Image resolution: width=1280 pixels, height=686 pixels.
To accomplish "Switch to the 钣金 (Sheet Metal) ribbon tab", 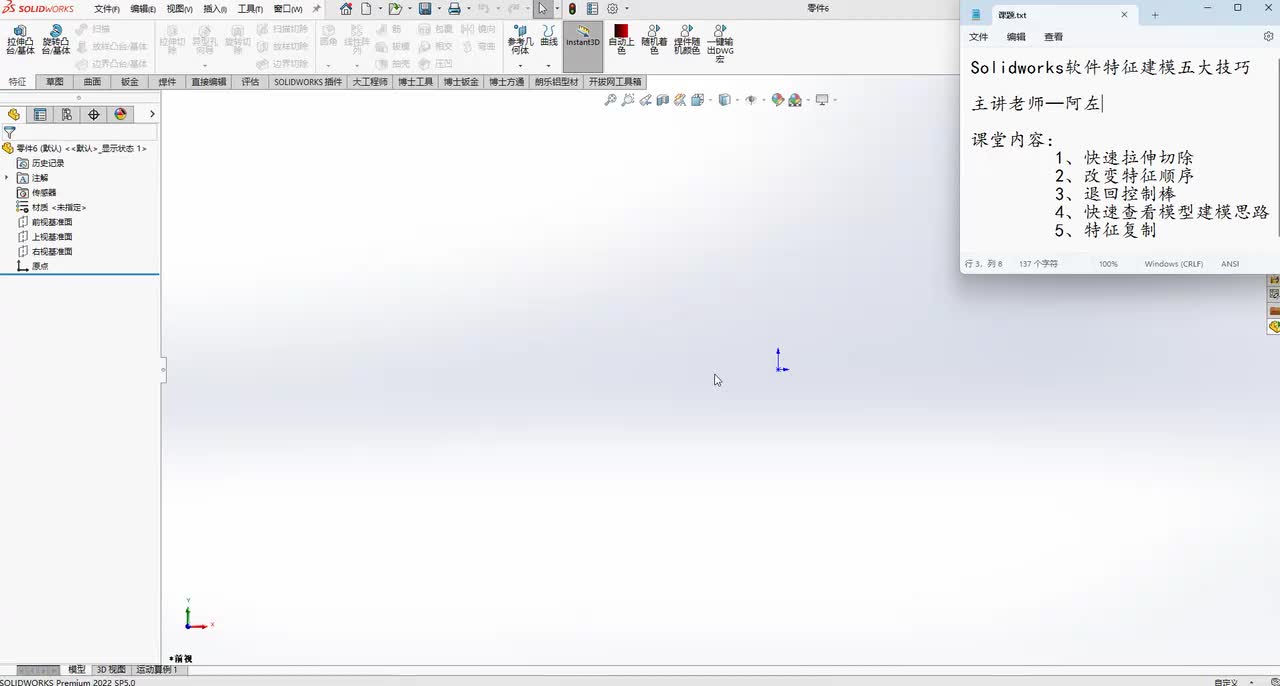I will [130, 82].
